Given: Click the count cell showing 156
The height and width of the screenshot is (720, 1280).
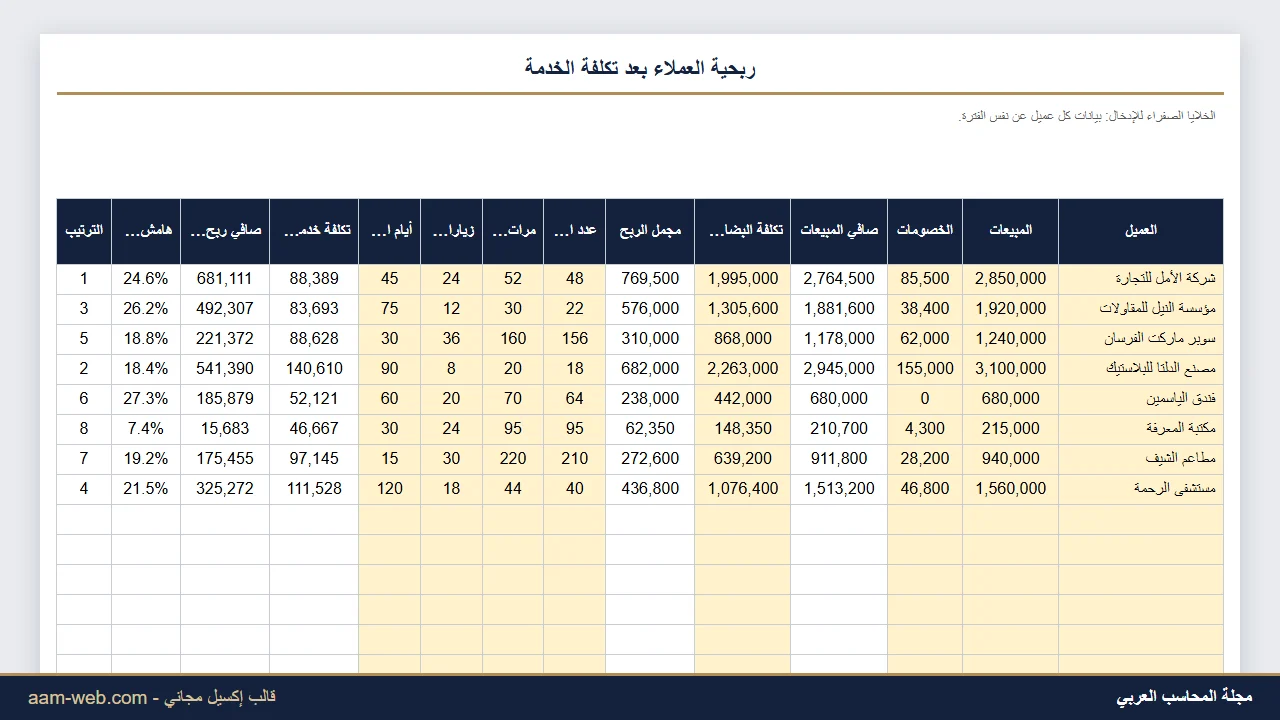Looking at the screenshot, I should 575,339.
